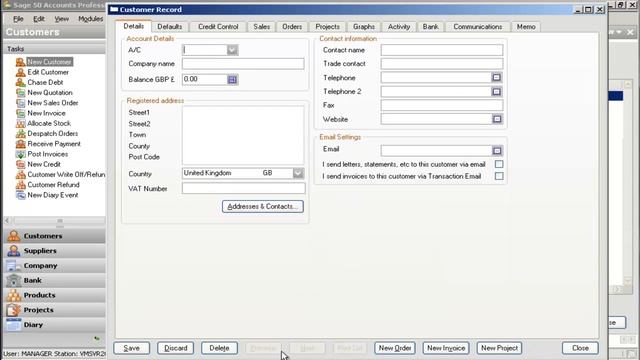
Task: Click the New Customer task icon
Action: tap(20, 62)
